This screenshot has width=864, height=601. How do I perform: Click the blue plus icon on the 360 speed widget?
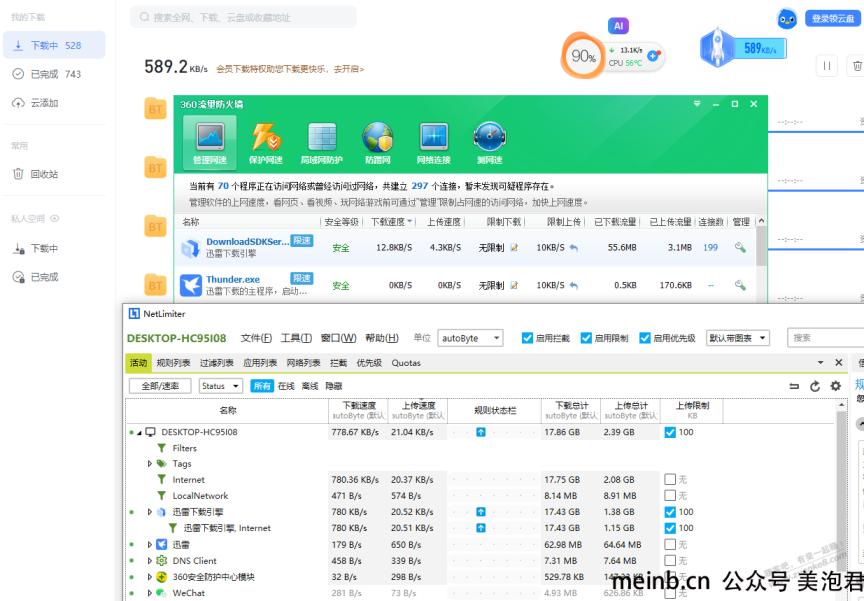653,56
